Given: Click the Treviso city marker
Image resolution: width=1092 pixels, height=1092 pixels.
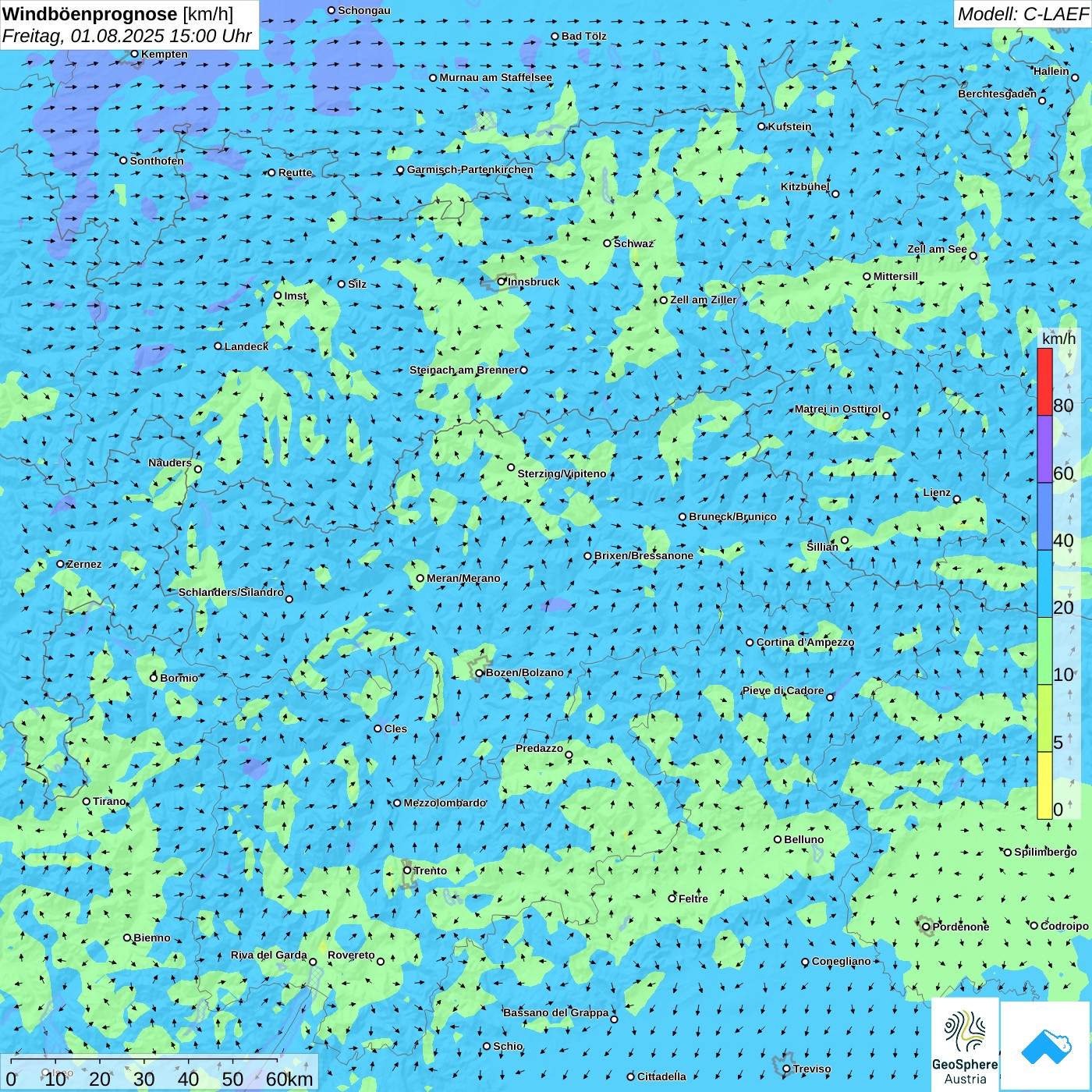Looking at the screenshot, I should point(786,1069).
